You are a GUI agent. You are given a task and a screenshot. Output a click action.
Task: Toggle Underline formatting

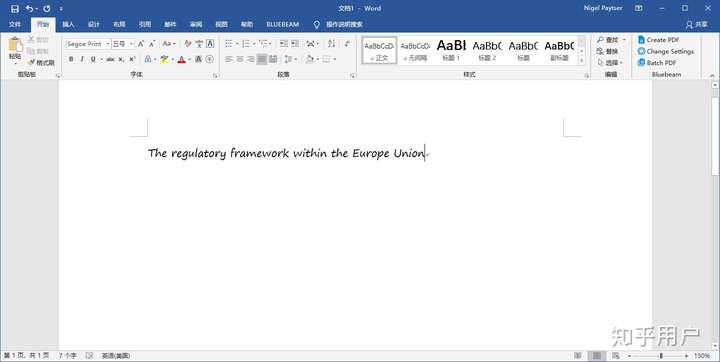pos(93,59)
